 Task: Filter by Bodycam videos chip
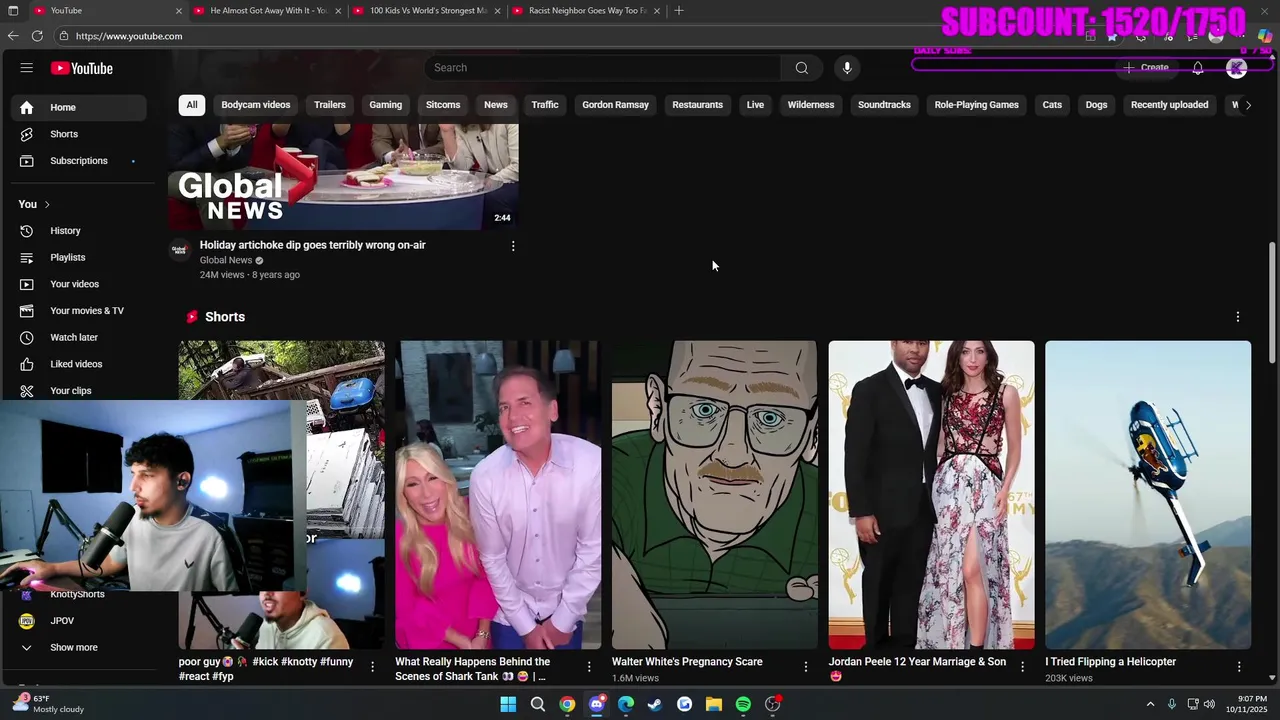click(256, 105)
